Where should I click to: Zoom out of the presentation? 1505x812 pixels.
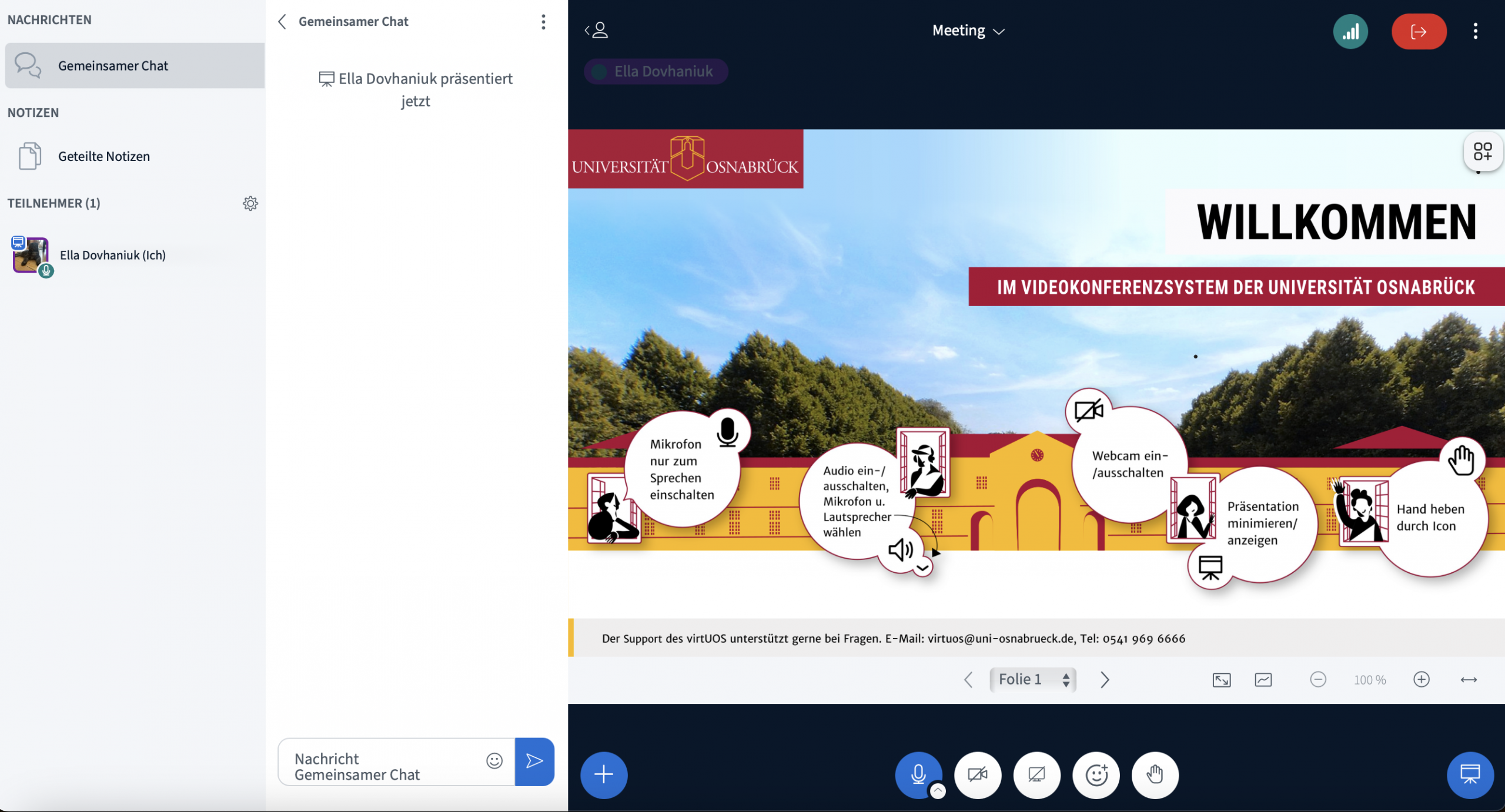coord(1318,679)
